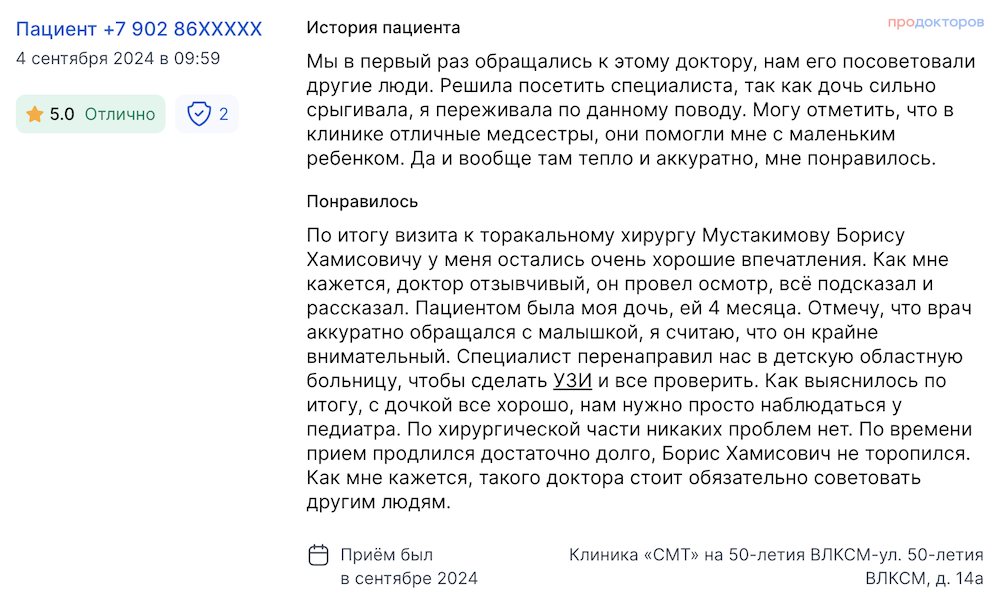
Task: Click the number 2 beside shield icon
Action: coord(223,114)
